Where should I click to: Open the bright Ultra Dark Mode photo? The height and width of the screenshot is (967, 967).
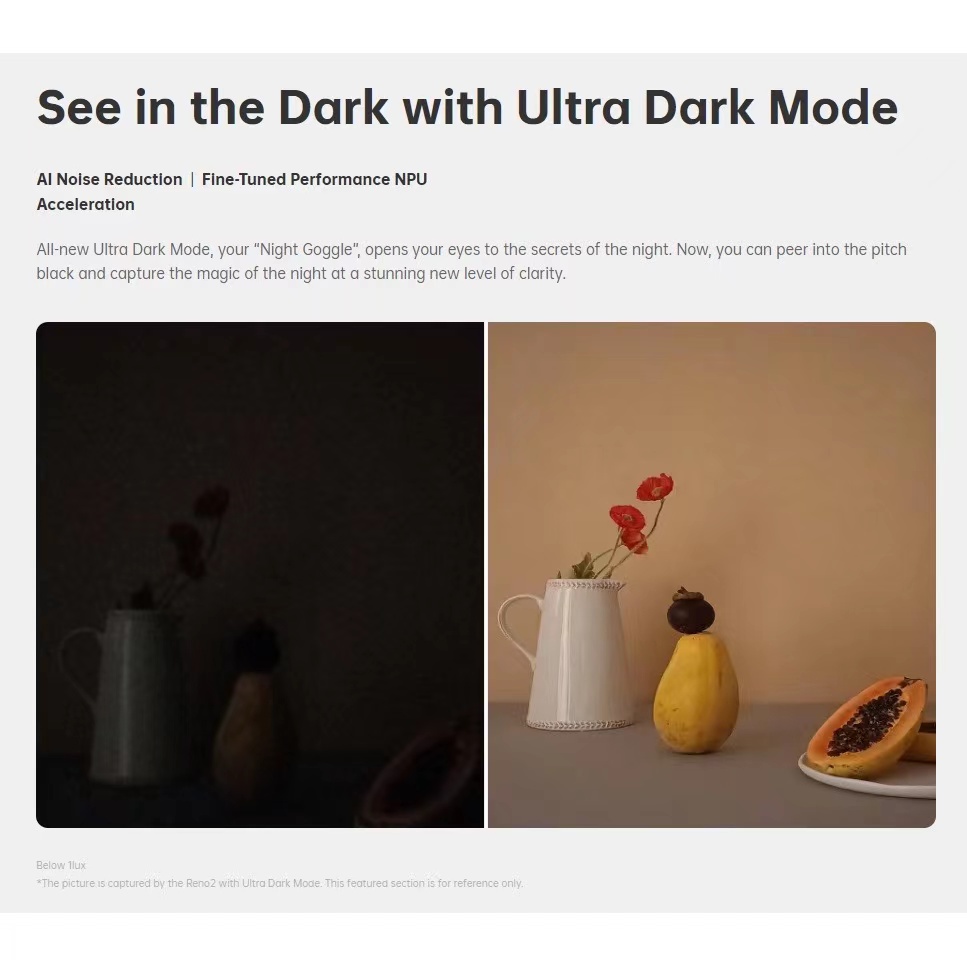click(712, 575)
